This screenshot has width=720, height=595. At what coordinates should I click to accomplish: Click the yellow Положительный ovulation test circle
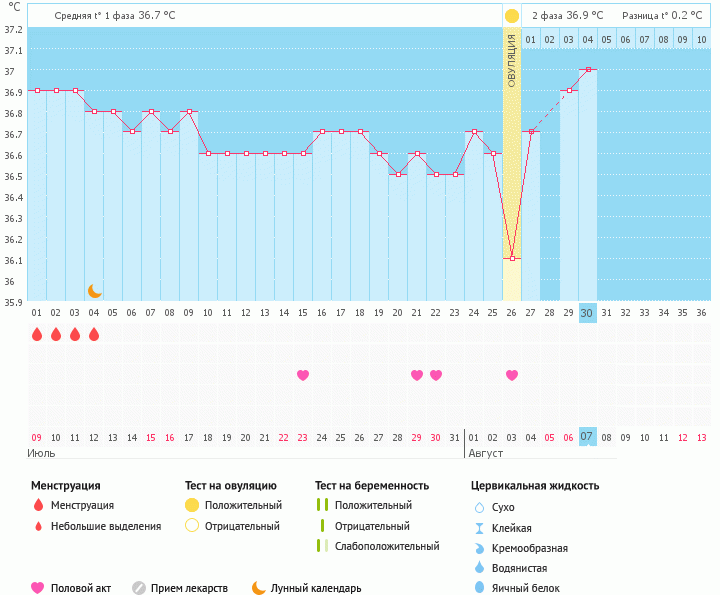click(192, 505)
